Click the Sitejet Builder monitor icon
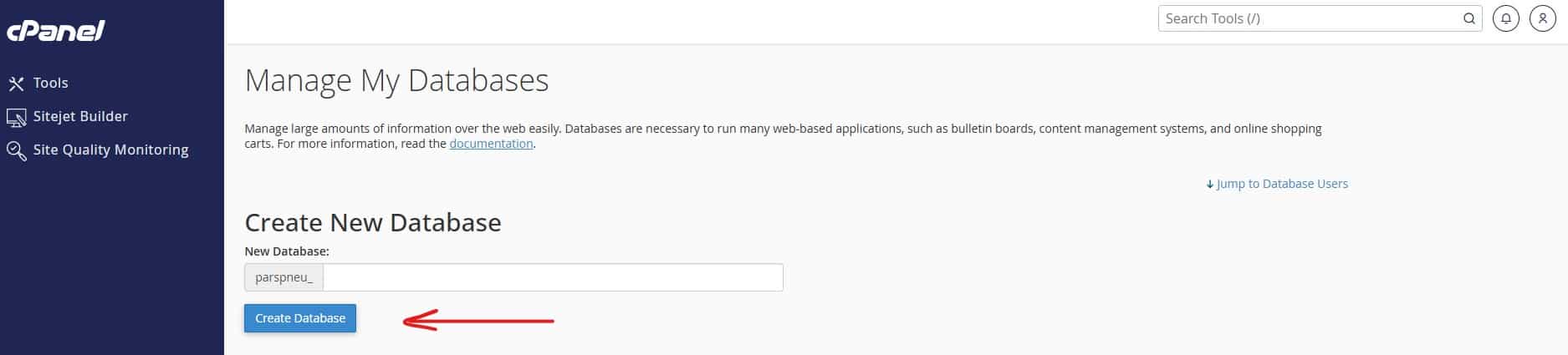This screenshot has width=1568, height=355. (16, 118)
